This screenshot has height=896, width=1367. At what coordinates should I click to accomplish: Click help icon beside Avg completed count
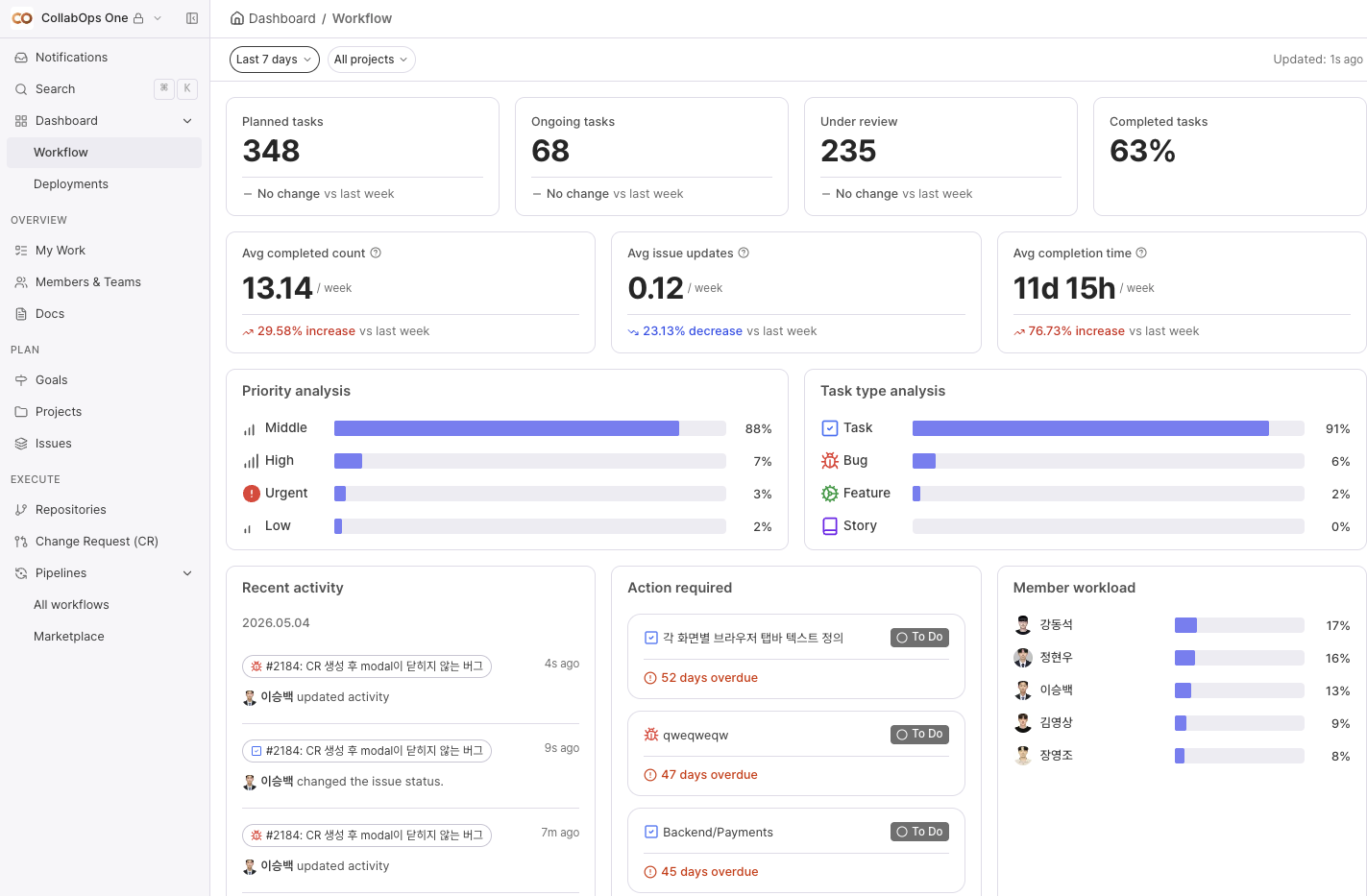tap(376, 254)
